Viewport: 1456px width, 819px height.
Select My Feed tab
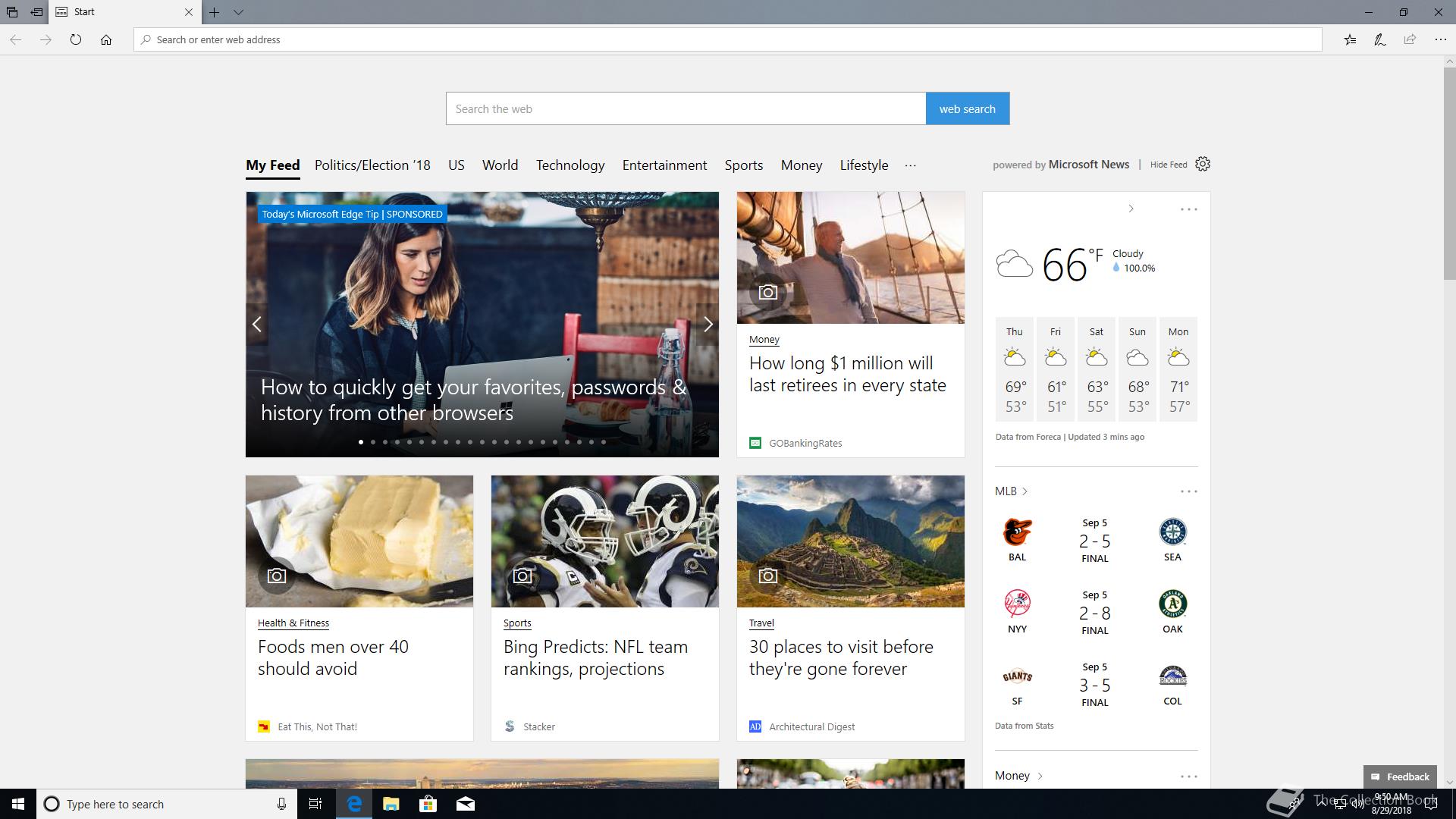coord(273,165)
